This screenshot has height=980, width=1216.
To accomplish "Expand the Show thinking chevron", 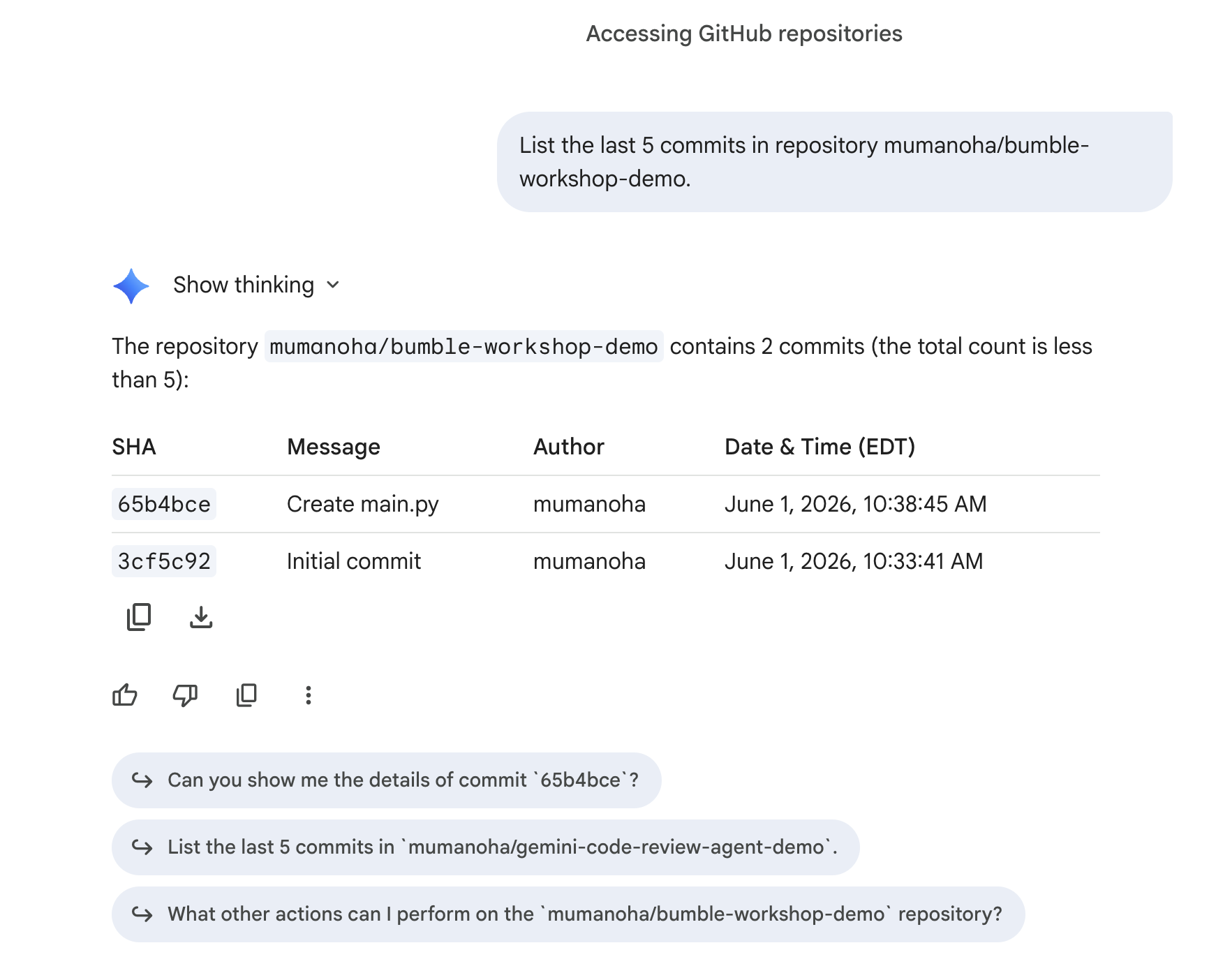I will pyautogui.click(x=333, y=285).
